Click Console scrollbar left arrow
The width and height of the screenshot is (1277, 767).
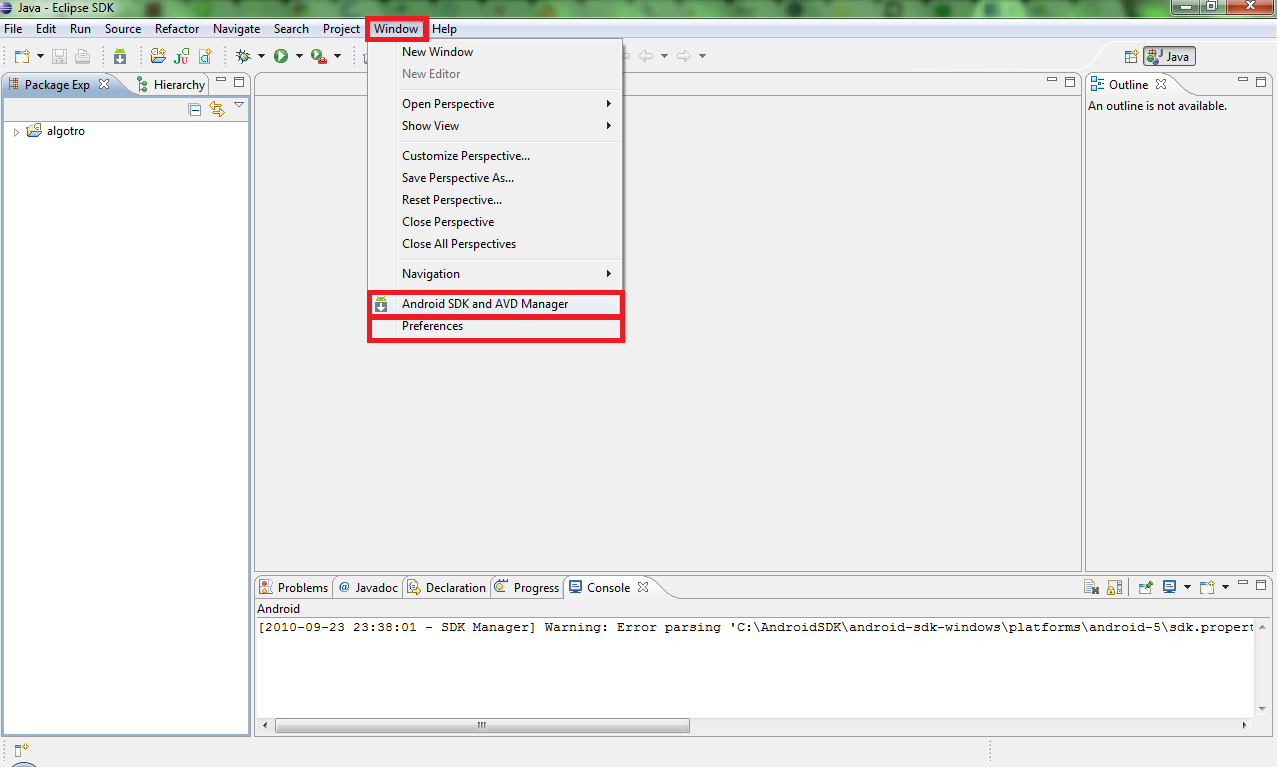(264, 725)
